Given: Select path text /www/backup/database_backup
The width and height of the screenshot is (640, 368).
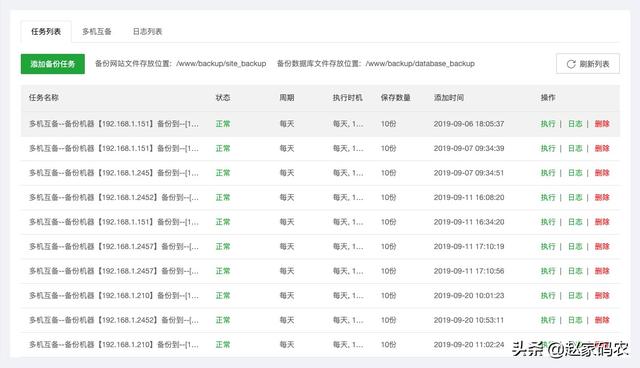Looking at the screenshot, I should point(420,64).
